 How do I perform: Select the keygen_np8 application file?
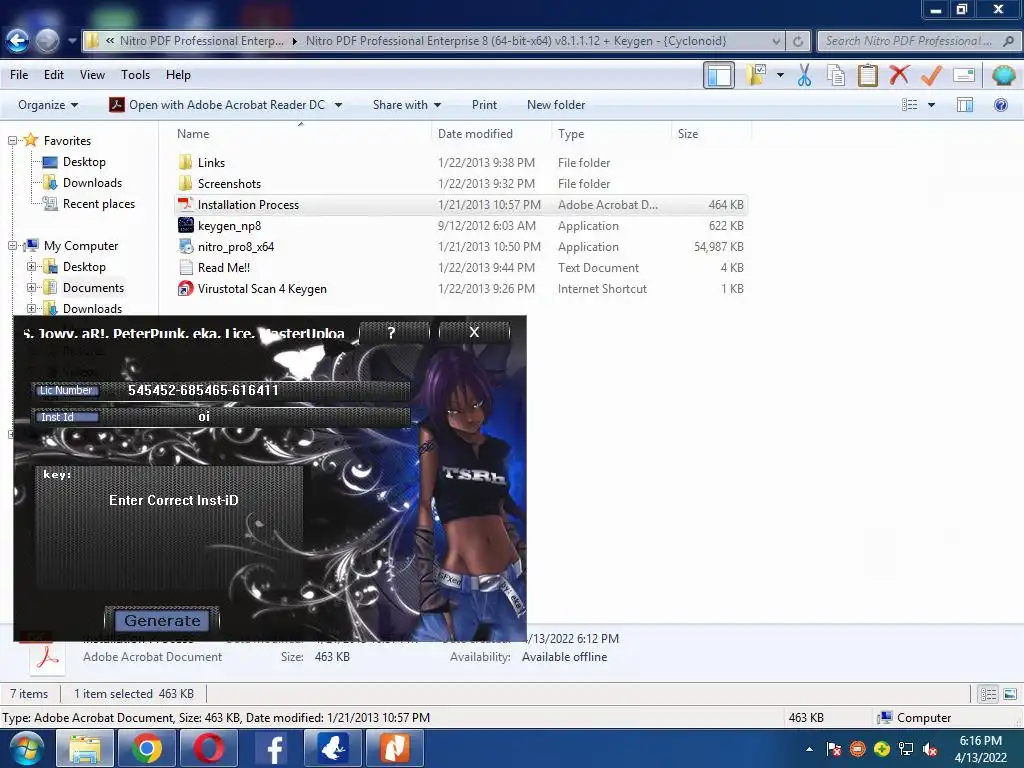pos(229,226)
